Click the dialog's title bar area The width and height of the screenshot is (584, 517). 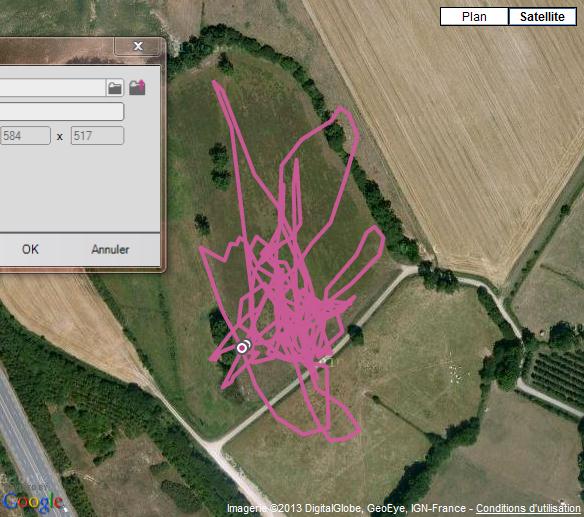tap(56, 50)
